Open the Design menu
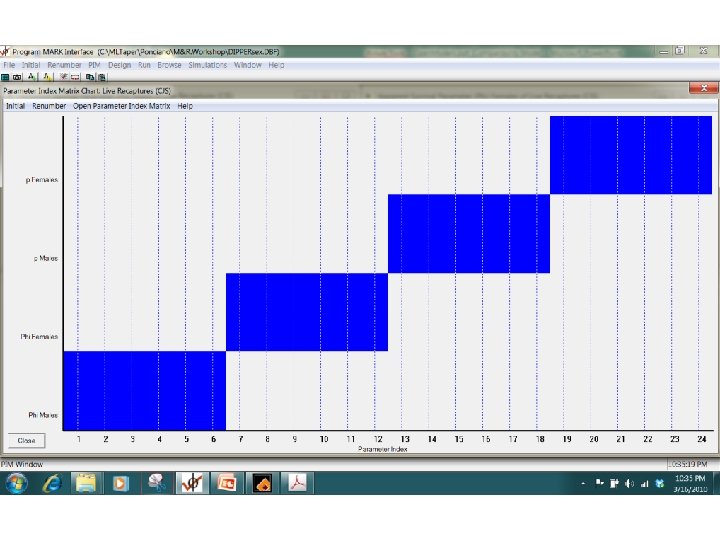 [x=119, y=65]
